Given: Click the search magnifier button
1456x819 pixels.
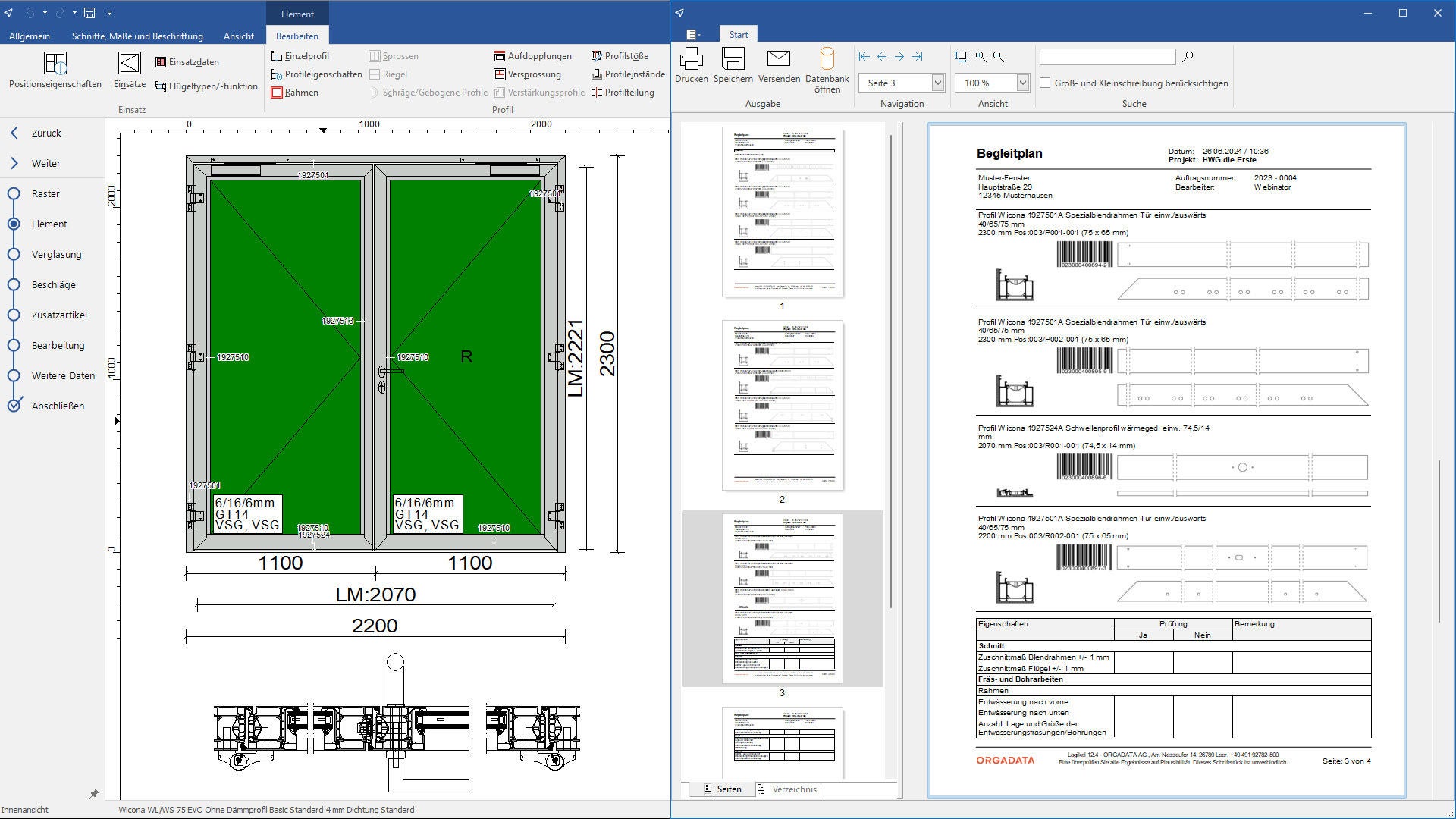Looking at the screenshot, I should [1188, 57].
